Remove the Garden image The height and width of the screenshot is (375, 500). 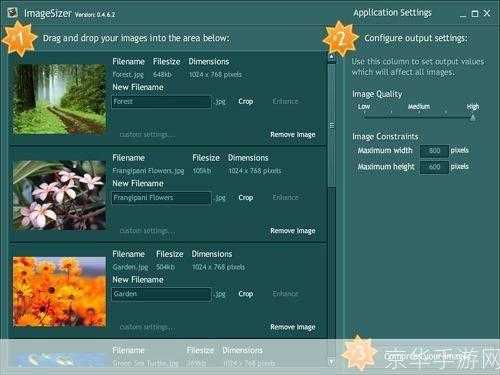(293, 327)
